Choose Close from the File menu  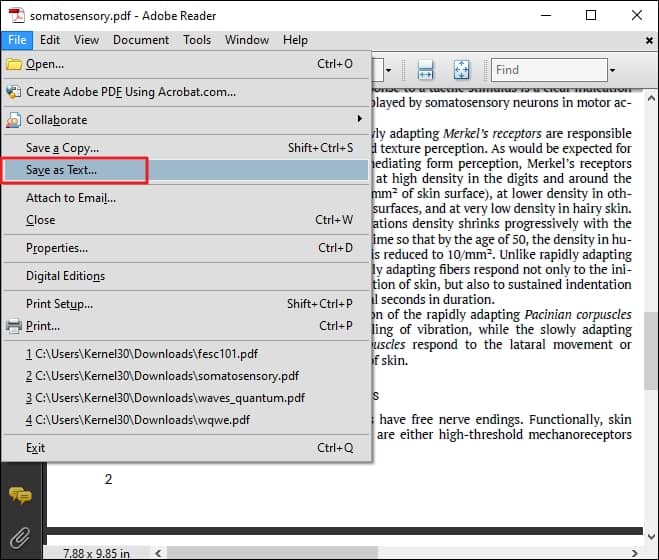click(x=186, y=220)
